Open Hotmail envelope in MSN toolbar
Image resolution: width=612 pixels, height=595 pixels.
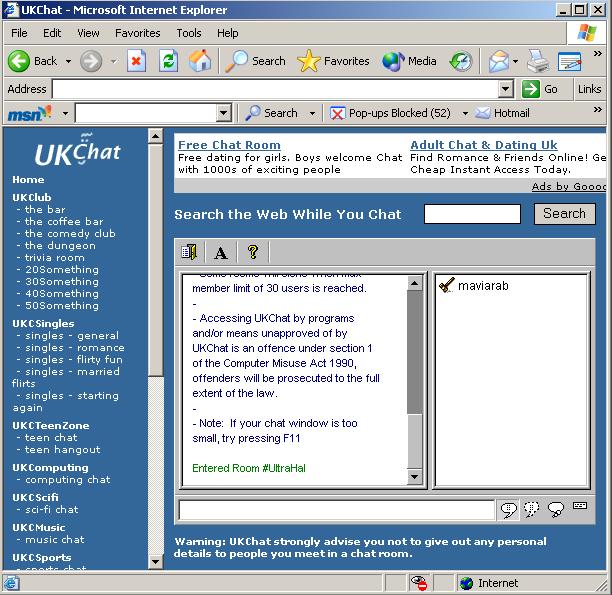pyautogui.click(x=482, y=113)
